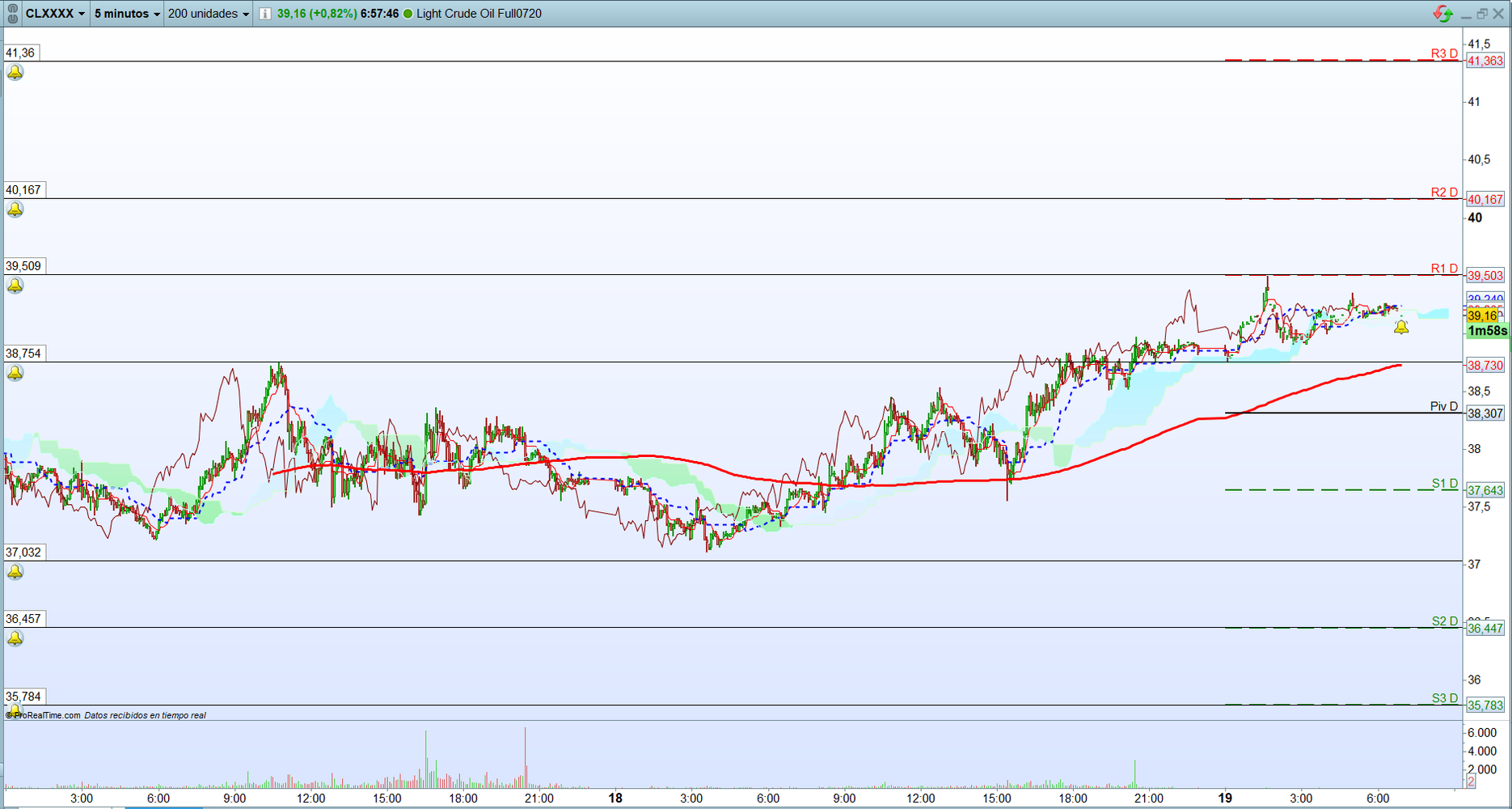Click the 40,167 label above the bell
Screen dimensions: 1512x809
pyautogui.click(x=23, y=190)
